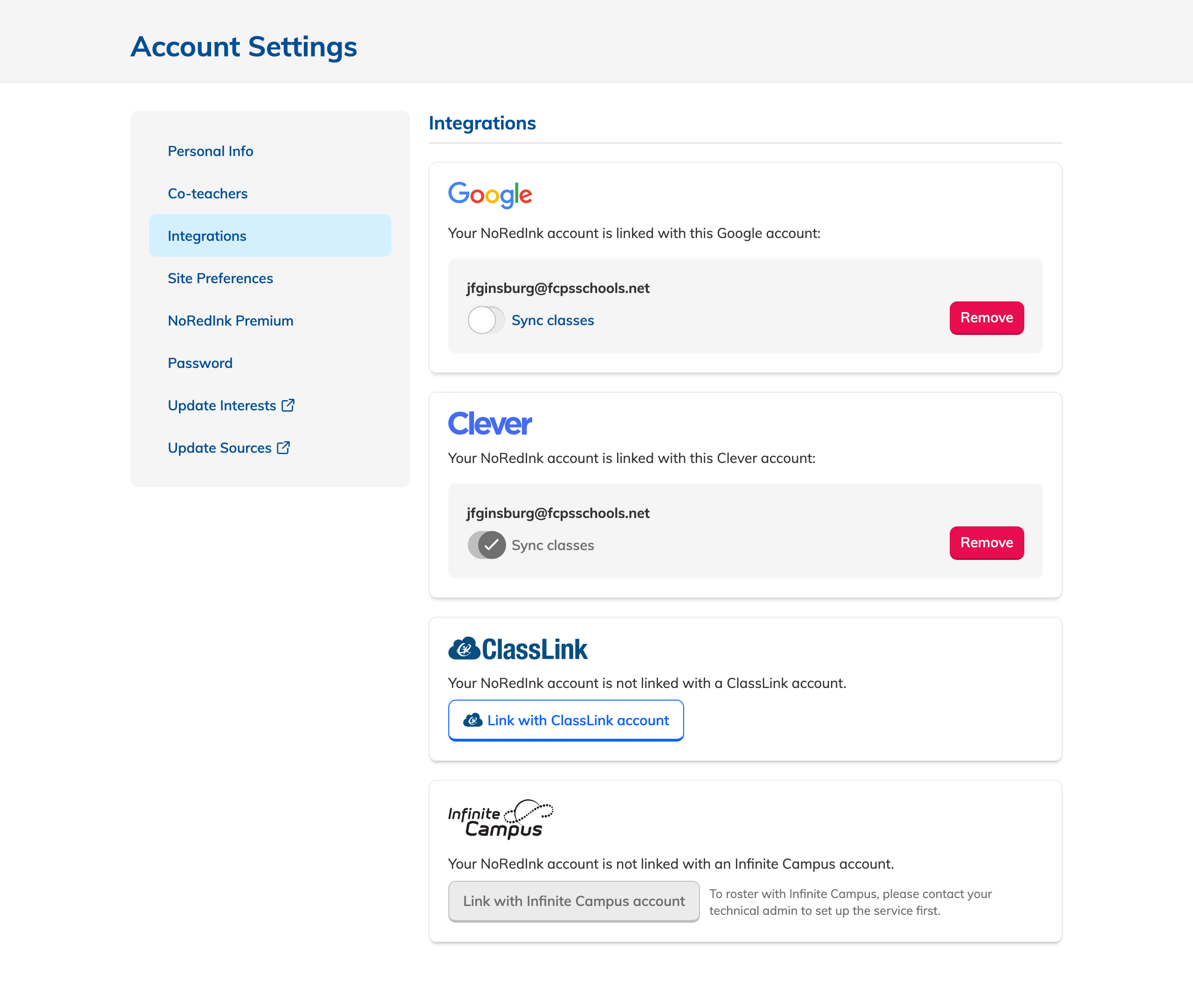Open Personal Info settings section

click(x=210, y=151)
